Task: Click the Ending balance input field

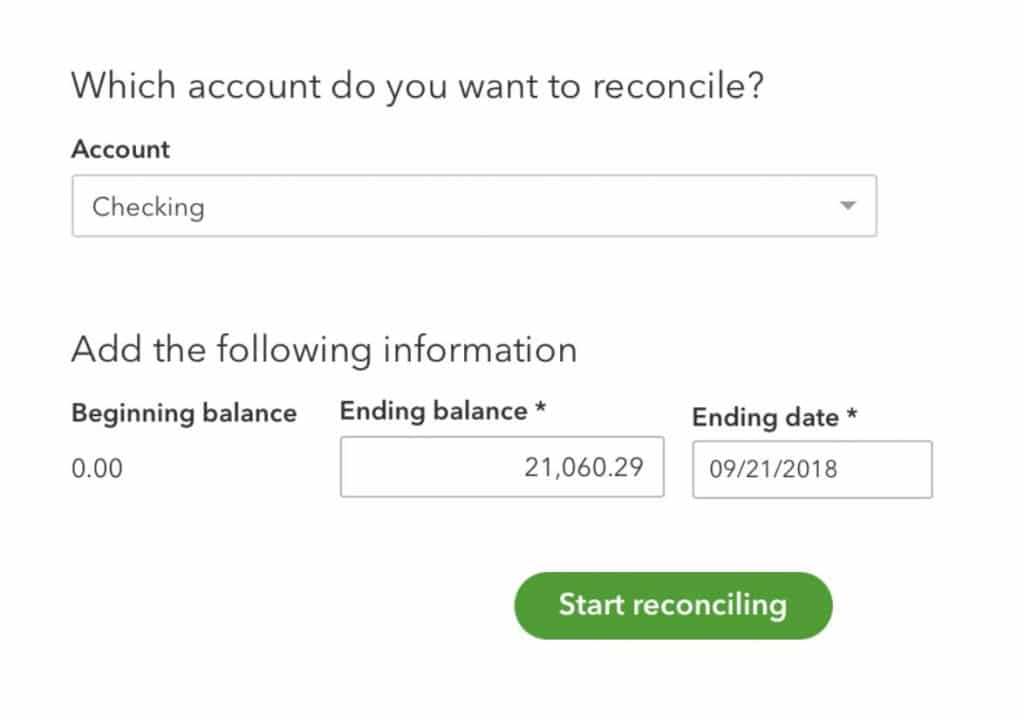Action: 501,467
